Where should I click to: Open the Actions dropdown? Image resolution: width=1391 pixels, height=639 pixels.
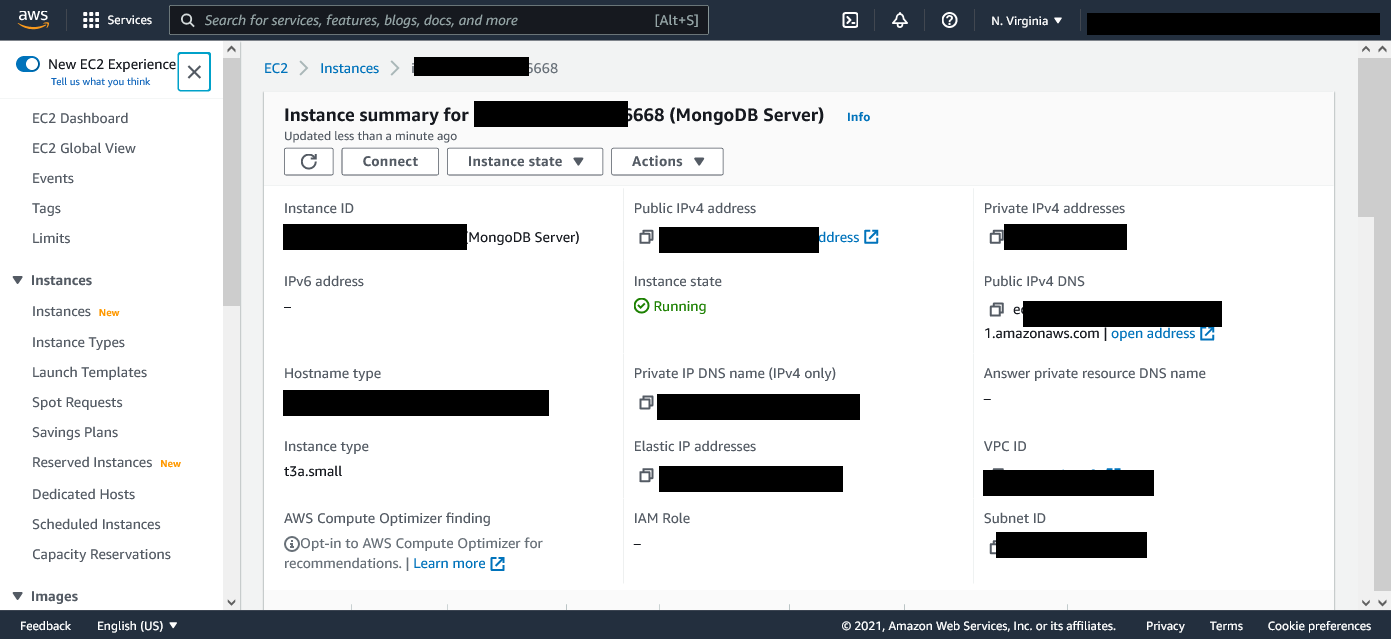click(x=667, y=161)
